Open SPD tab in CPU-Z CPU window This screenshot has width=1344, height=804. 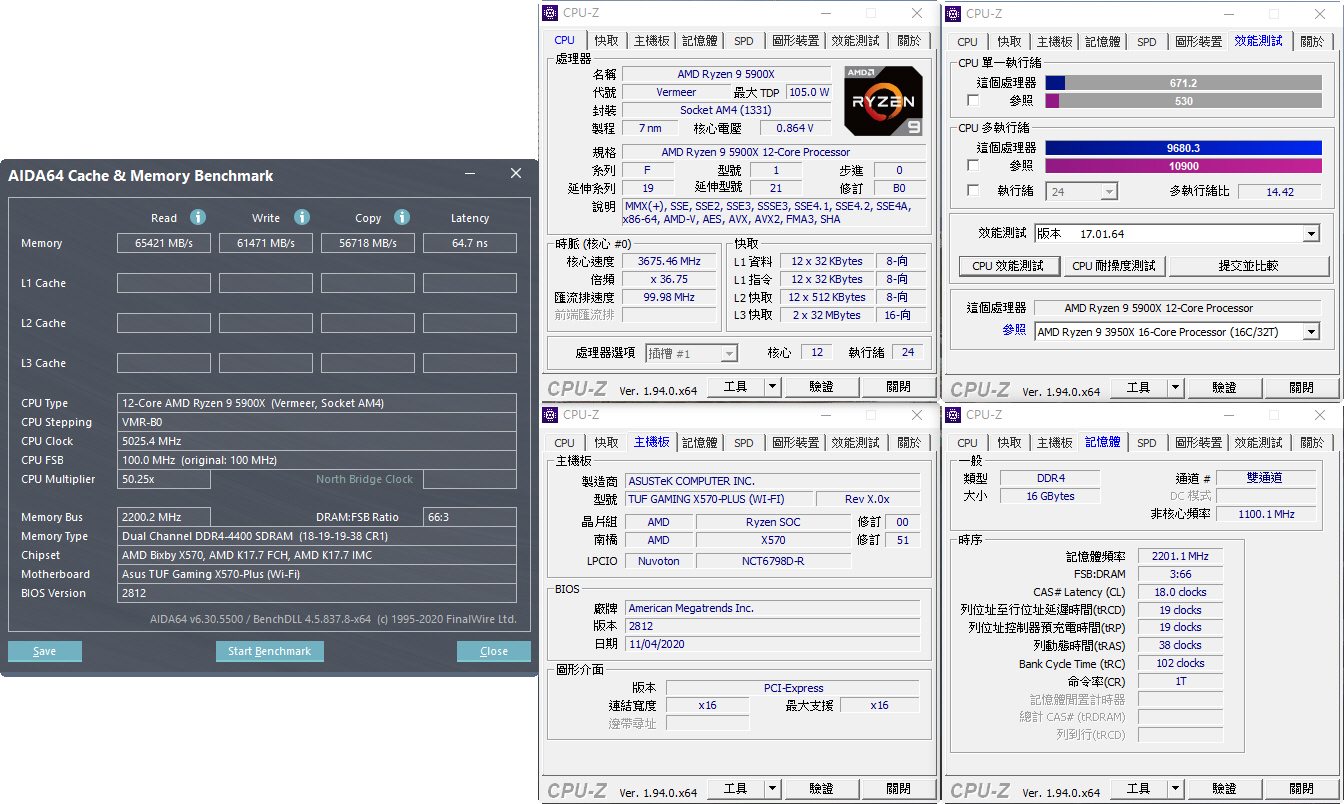[x=743, y=41]
